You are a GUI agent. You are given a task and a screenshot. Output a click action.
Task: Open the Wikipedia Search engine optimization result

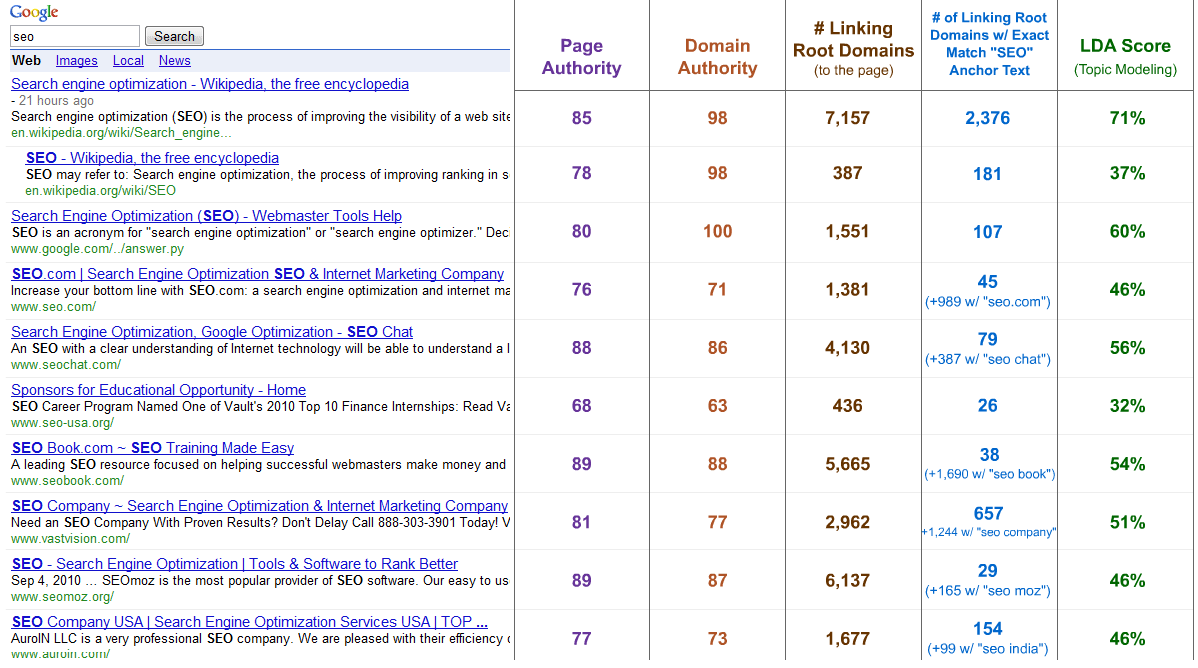210,84
